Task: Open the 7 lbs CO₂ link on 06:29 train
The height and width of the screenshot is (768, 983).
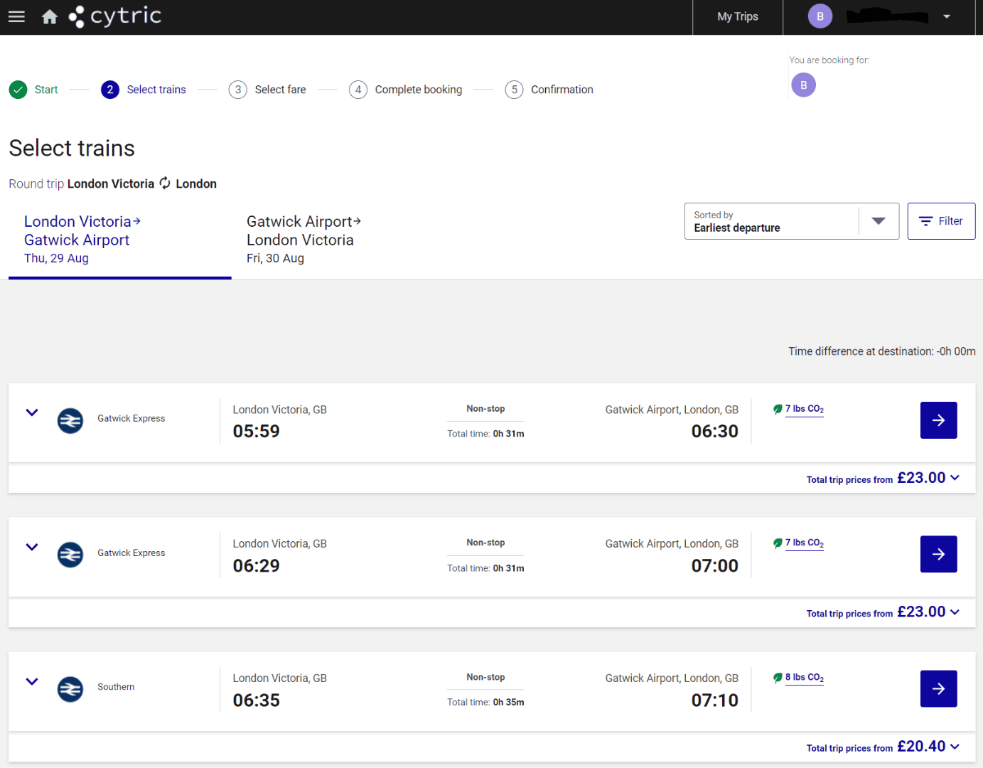Action: point(804,542)
